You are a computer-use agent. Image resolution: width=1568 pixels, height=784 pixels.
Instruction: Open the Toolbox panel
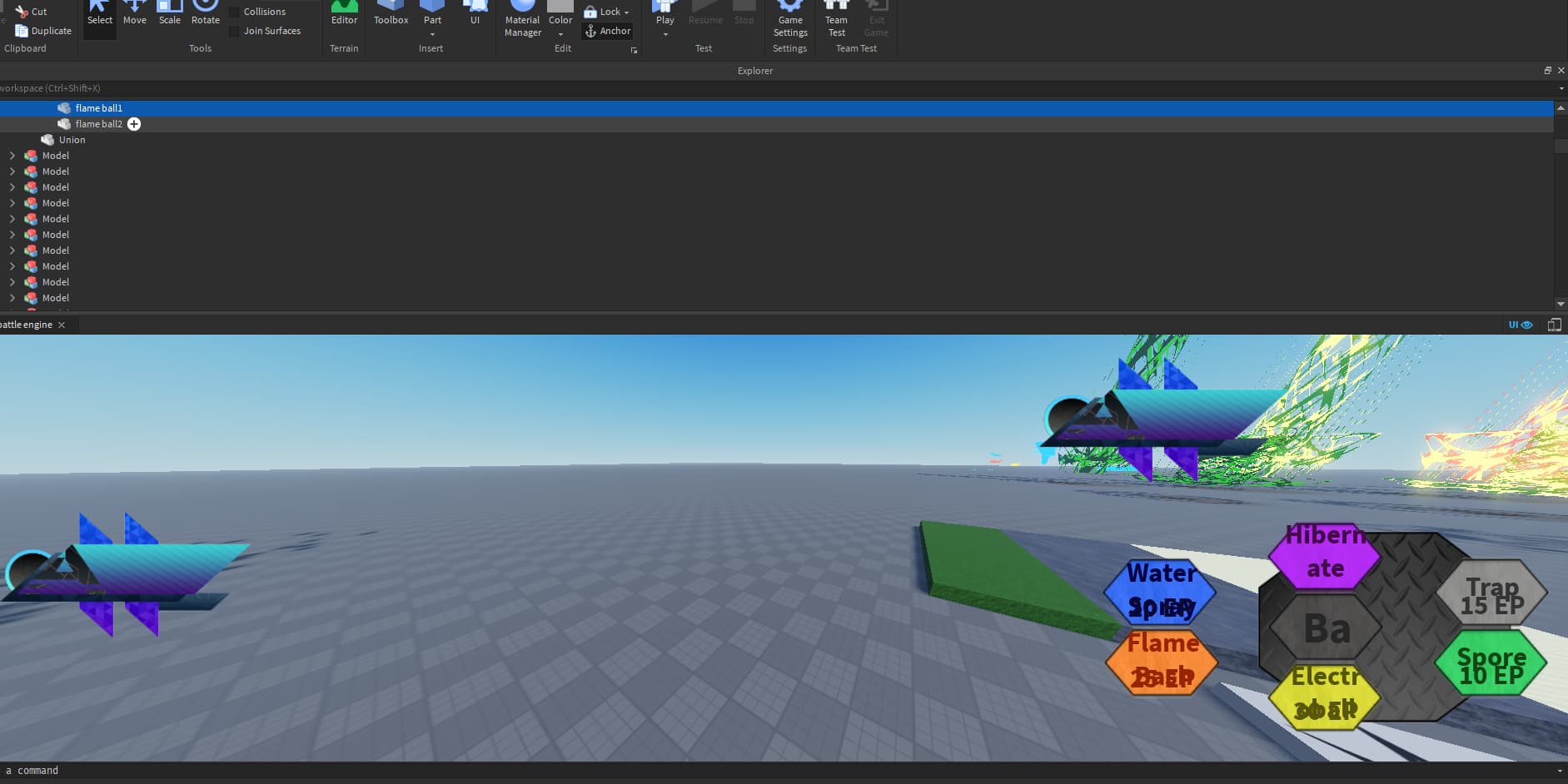coord(391,15)
